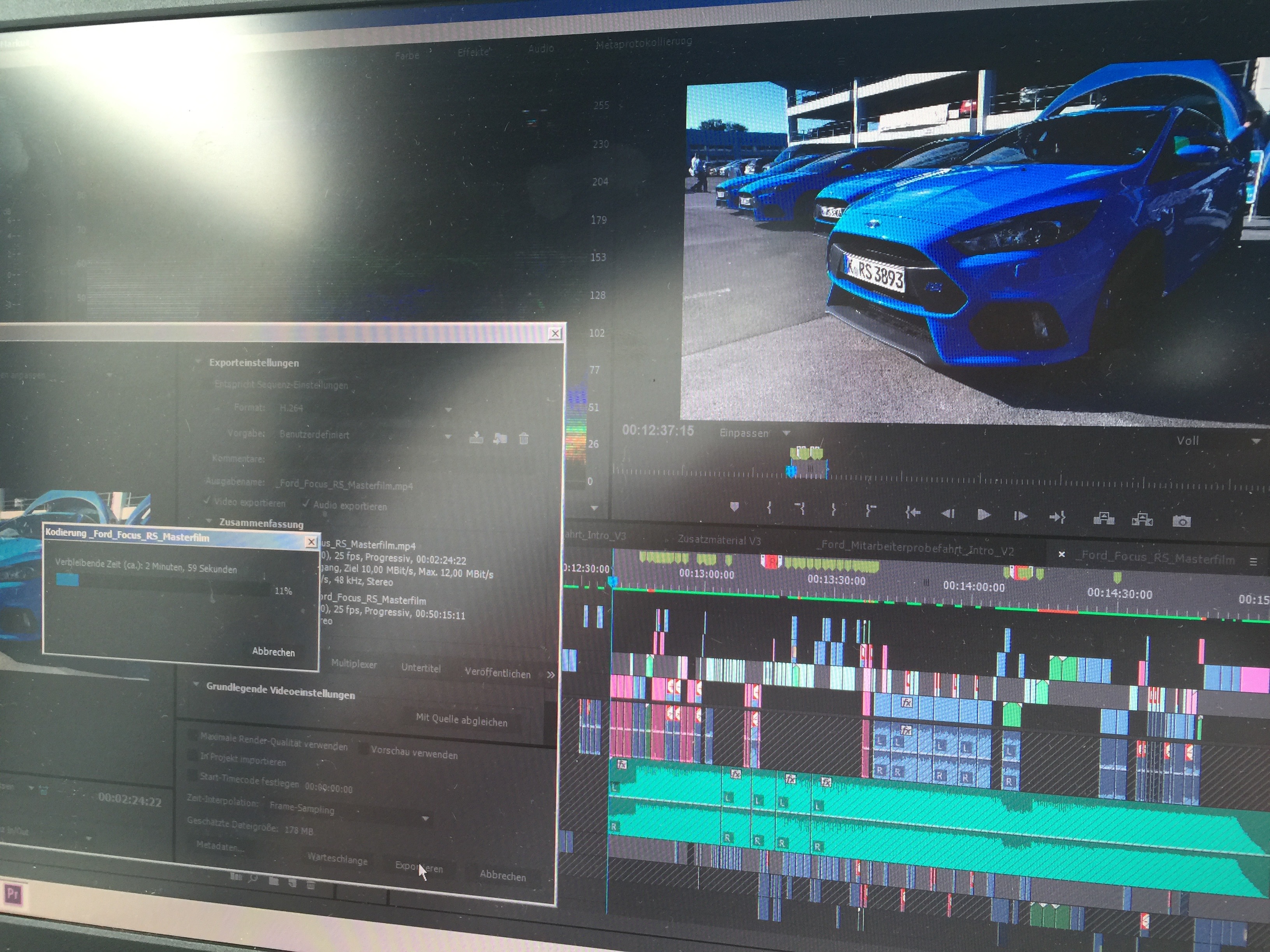
Task: Switch to the Audio workspace
Action: coord(541,48)
